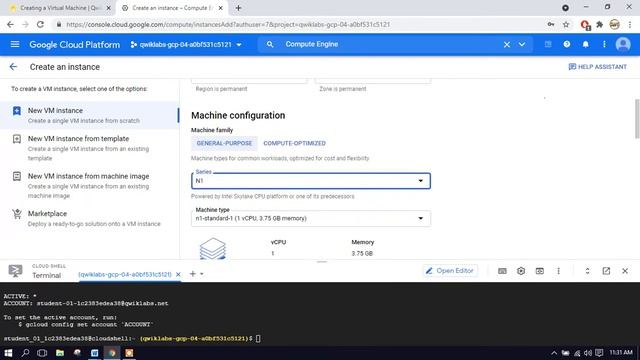Click the browser address bar URL
The height and width of the screenshot is (360, 640).
pos(228,24)
